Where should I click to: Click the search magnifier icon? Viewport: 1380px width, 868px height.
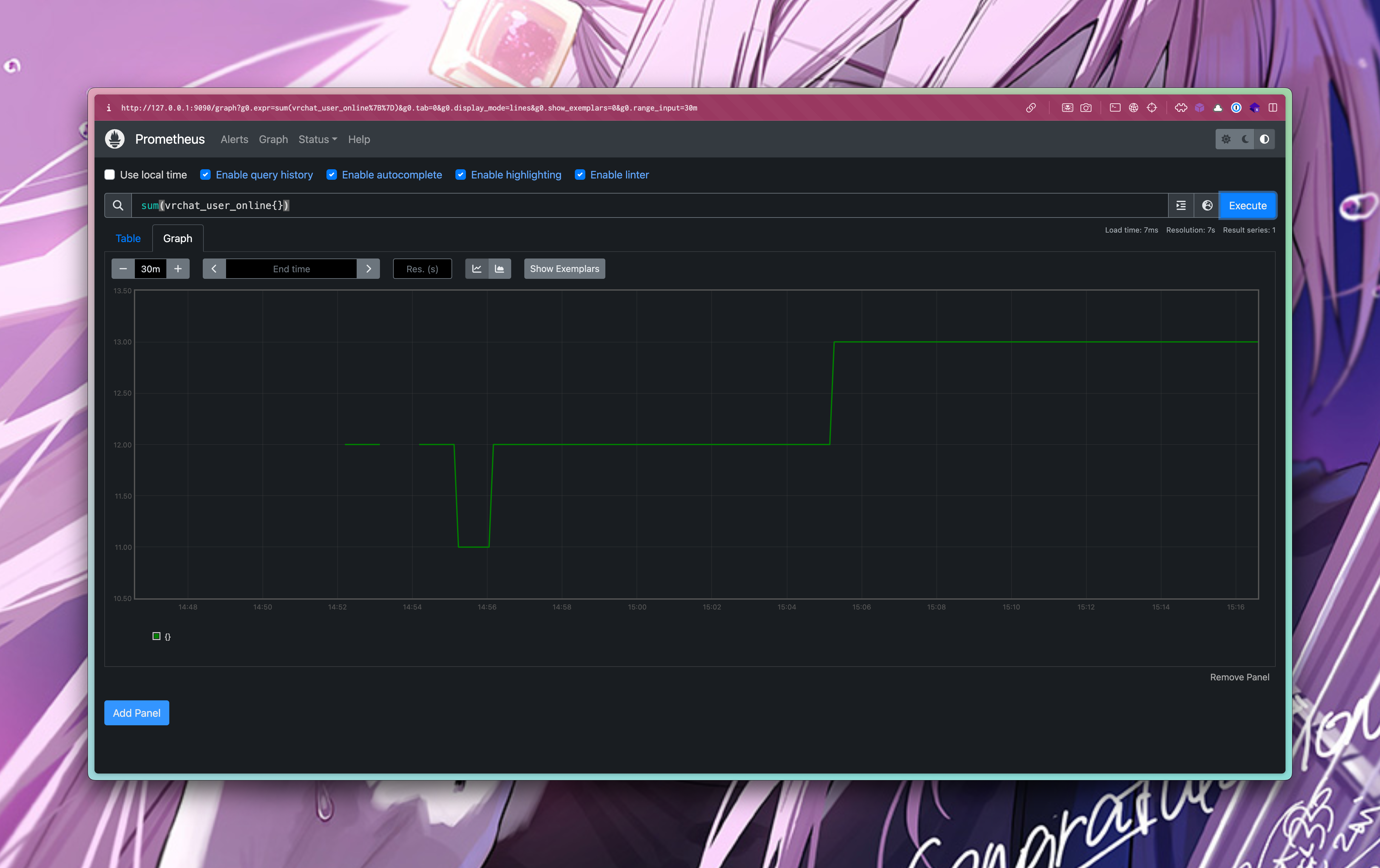click(118, 206)
